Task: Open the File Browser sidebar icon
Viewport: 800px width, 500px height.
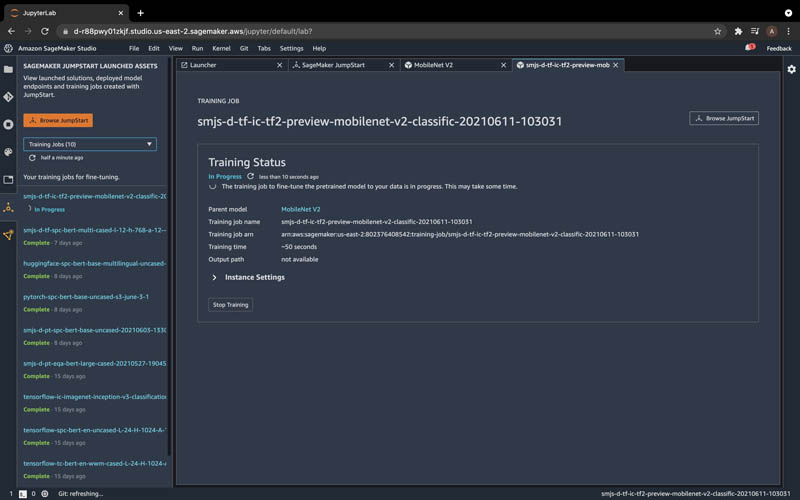Action: pos(8,69)
